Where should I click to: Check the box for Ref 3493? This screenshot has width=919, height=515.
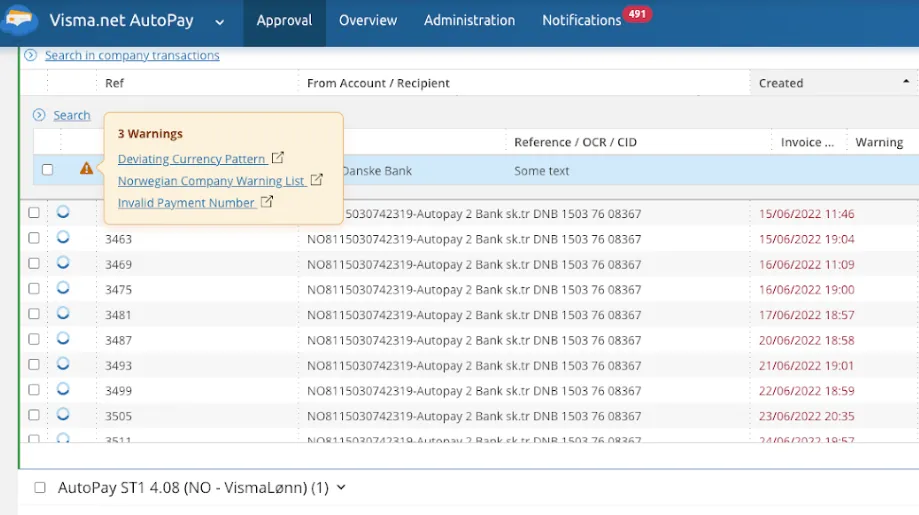coord(34,364)
